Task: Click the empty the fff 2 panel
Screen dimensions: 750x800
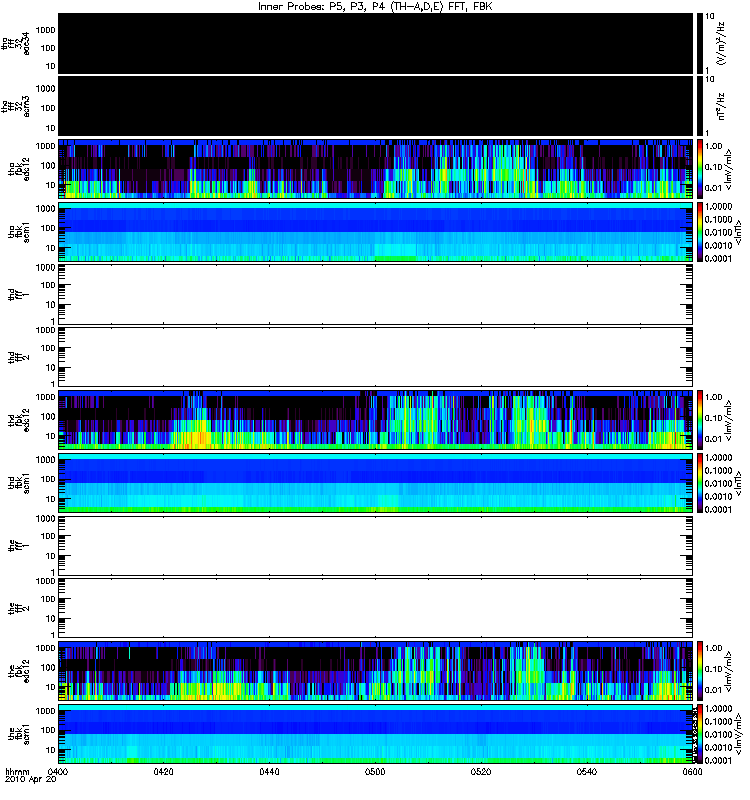Action: tap(375, 608)
